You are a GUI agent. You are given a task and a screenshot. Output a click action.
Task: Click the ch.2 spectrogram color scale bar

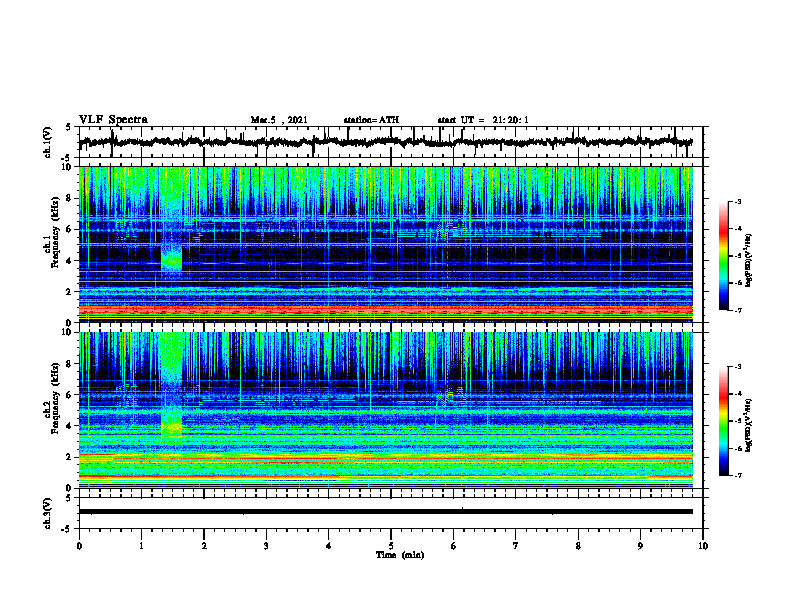coord(724,421)
